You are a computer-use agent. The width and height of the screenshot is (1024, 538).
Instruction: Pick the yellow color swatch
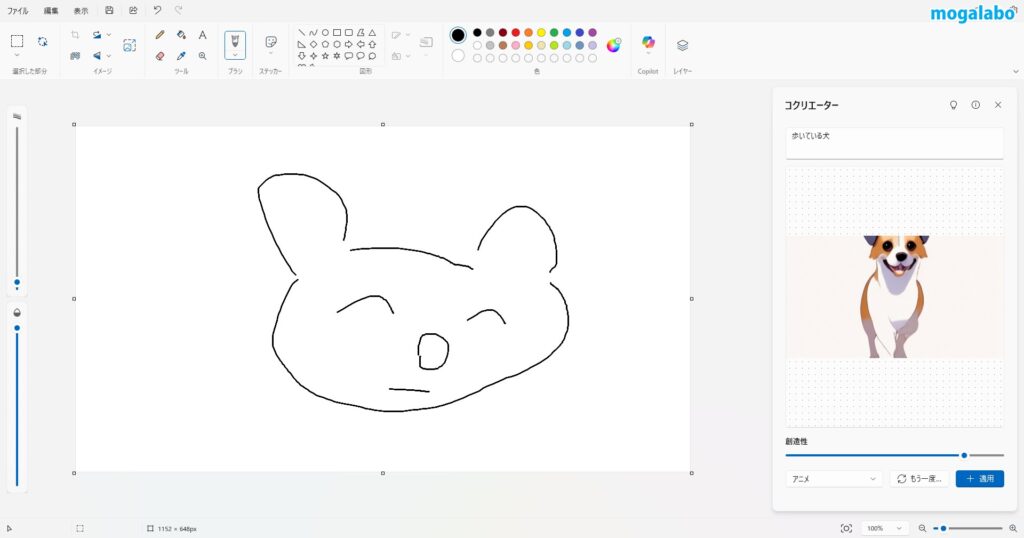coord(541,33)
